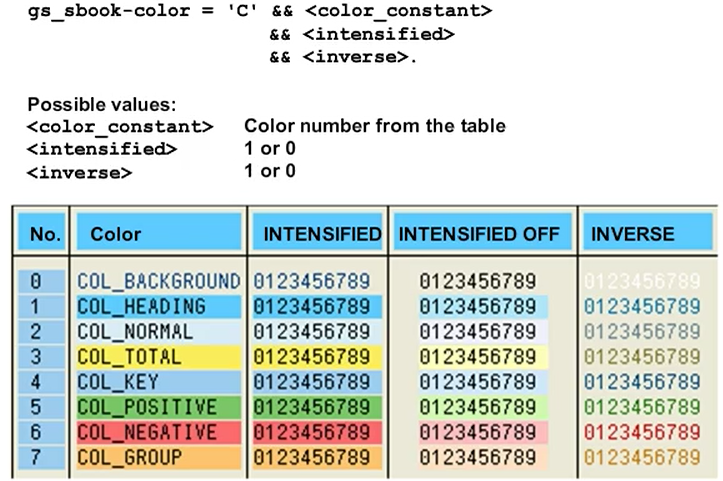Click the red COL_NEGATIVE name cell
This screenshot has height=481, width=723.
[x=158, y=432]
